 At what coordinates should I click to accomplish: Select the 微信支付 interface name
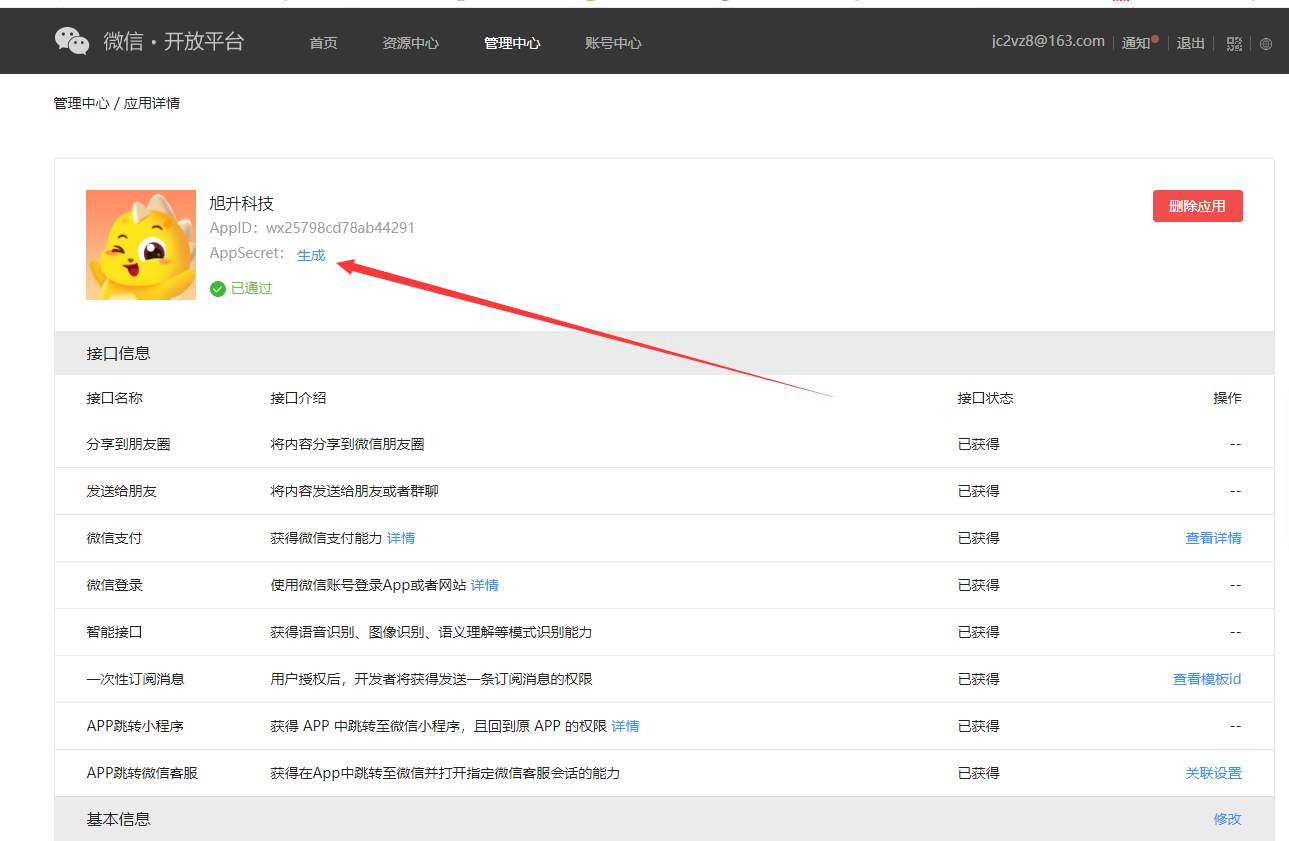click(115, 538)
